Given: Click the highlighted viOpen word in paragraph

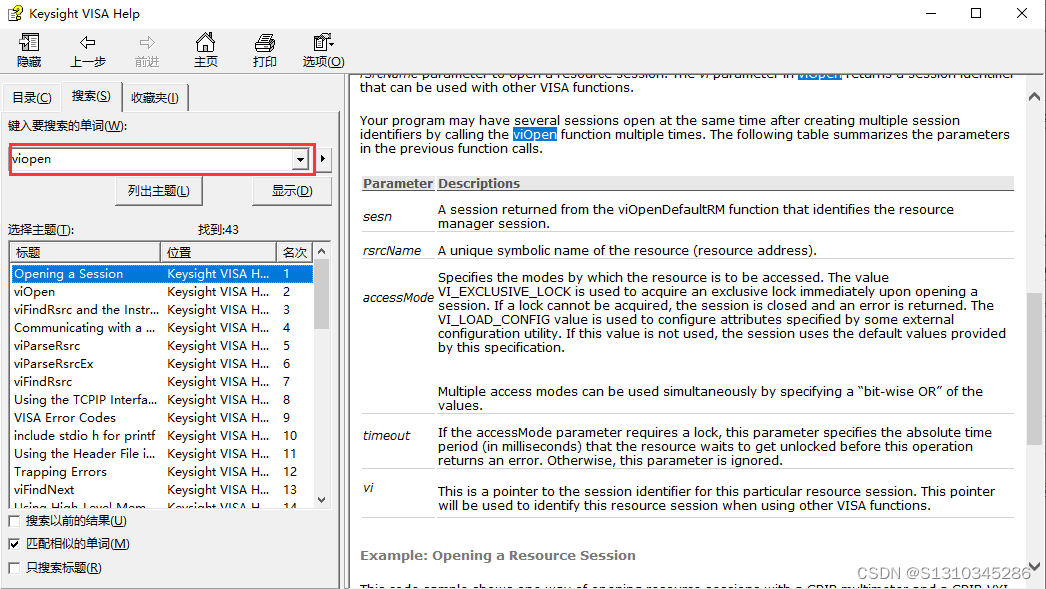Looking at the screenshot, I should click(x=534, y=135).
